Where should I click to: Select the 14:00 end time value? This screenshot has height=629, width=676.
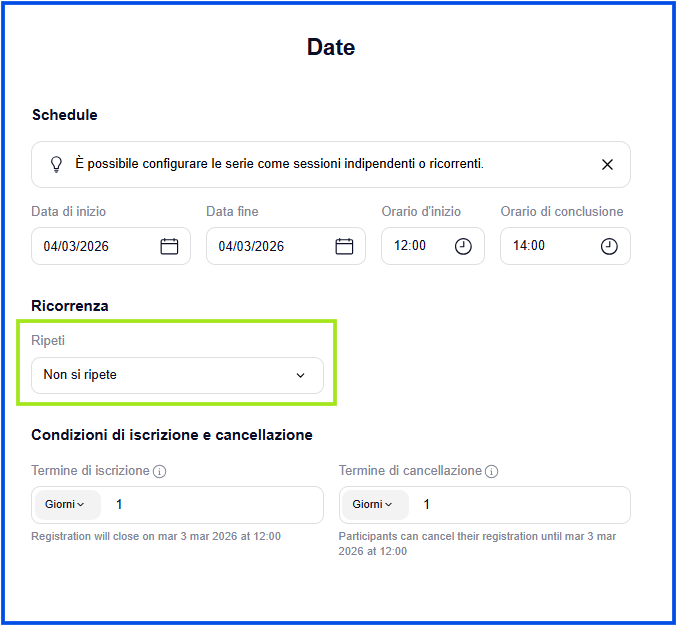528,246
